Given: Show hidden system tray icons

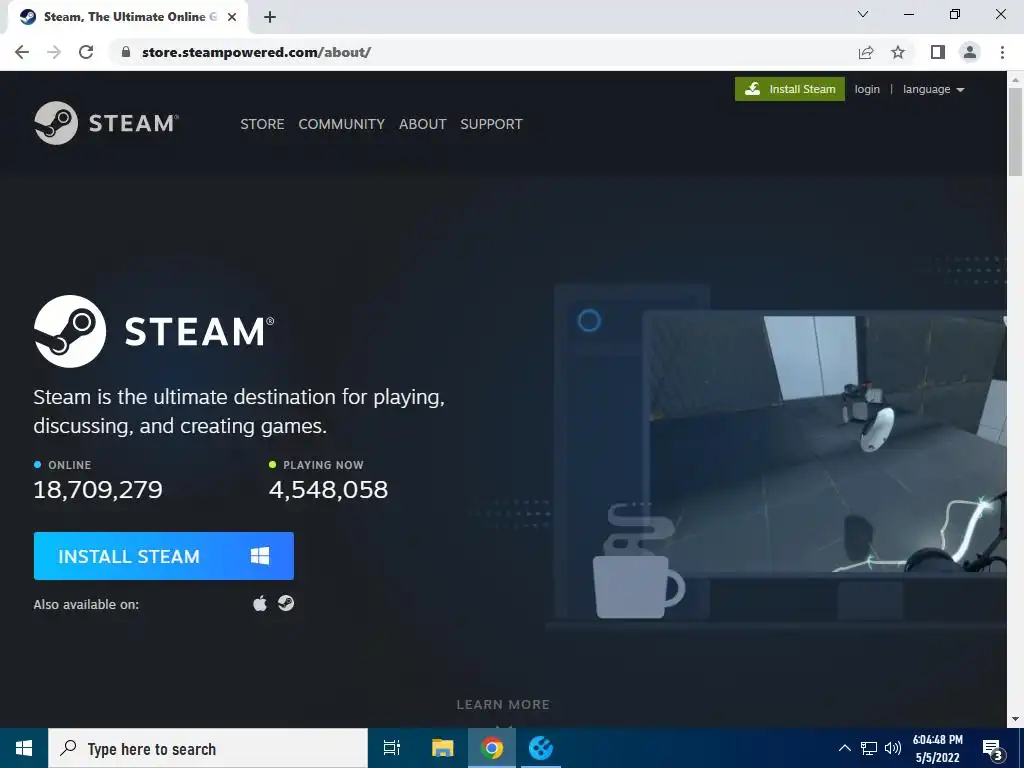Looking at the screenshot, I should point(844,748).
